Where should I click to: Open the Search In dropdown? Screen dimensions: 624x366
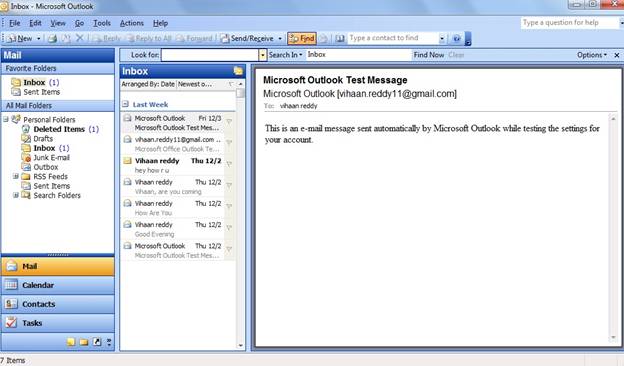pyautogui.click(x=285, y=55)
